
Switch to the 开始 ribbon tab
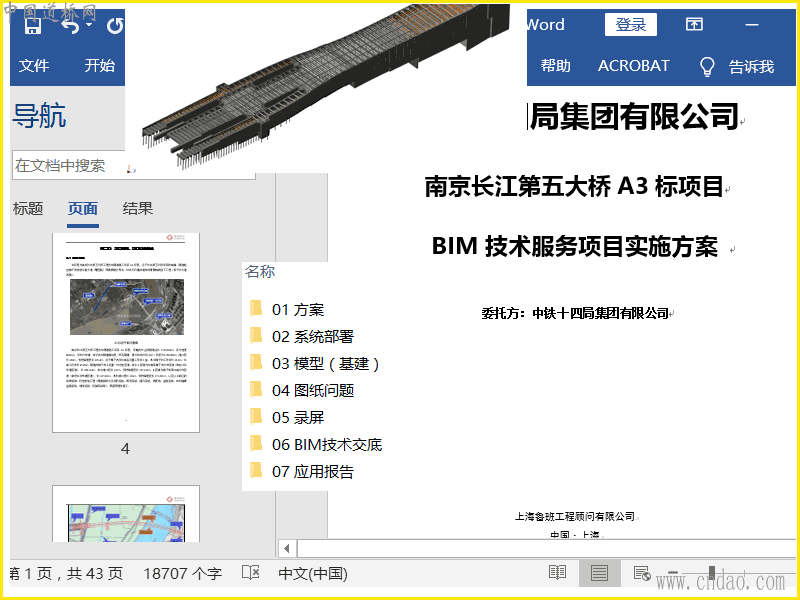[99, 65]
